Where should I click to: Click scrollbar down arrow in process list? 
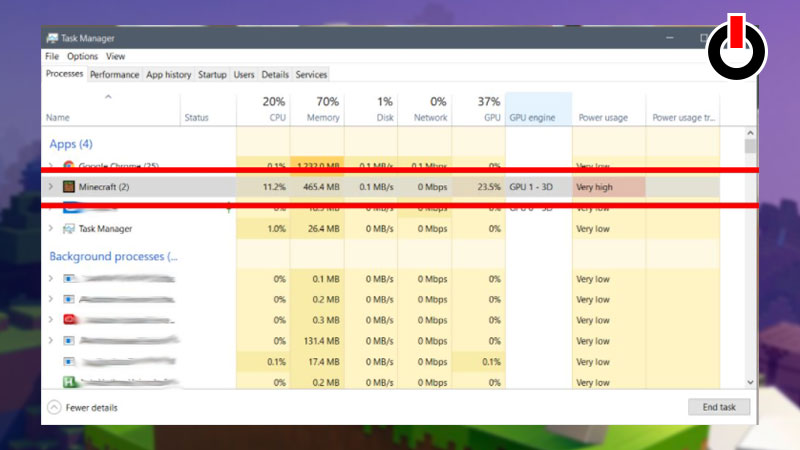[750, 382]
